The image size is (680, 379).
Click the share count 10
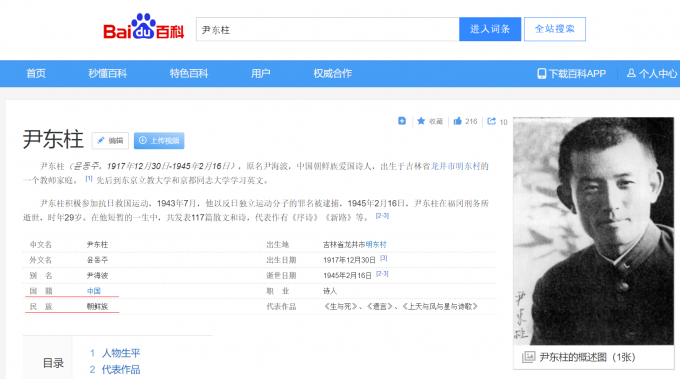[x=503, y=122]
